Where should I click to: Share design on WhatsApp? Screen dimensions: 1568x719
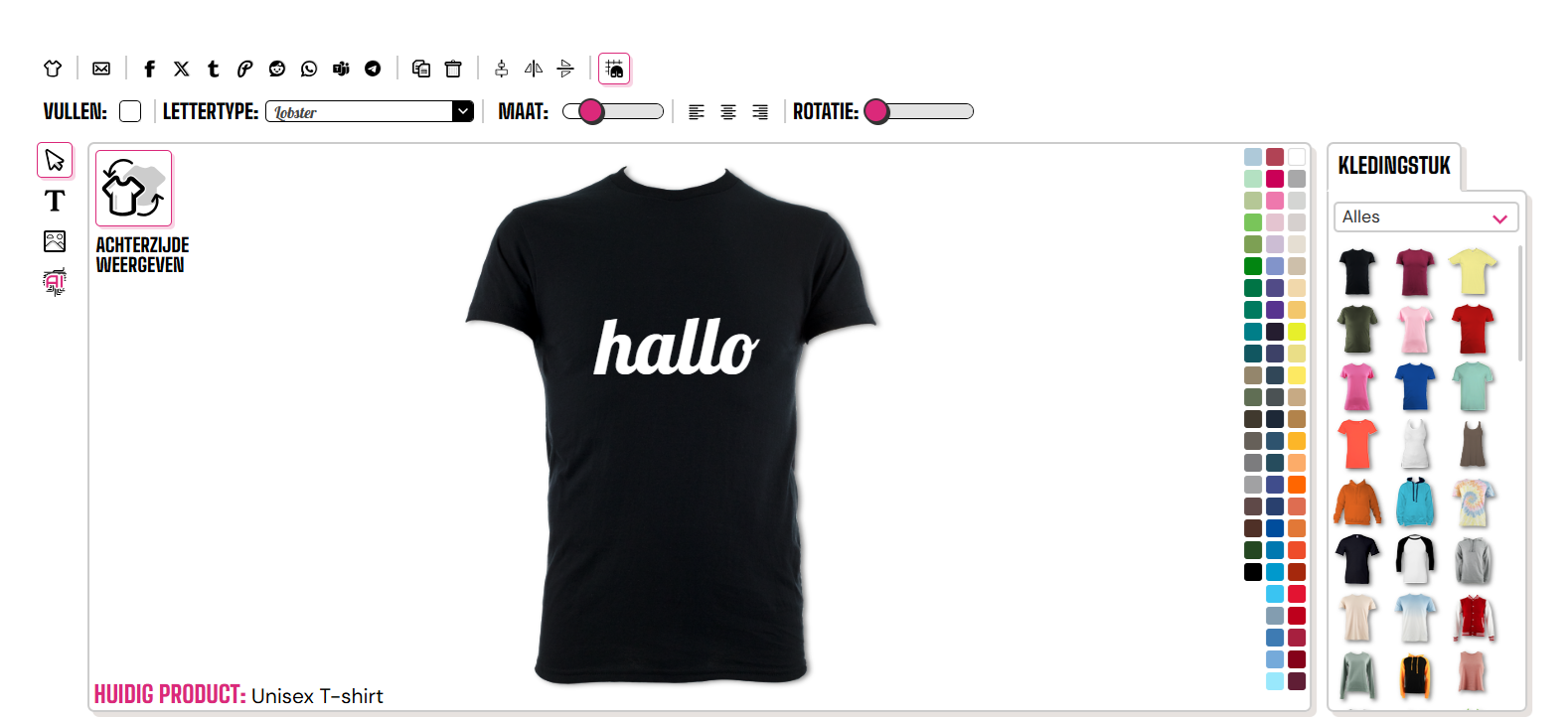(309, 69)
